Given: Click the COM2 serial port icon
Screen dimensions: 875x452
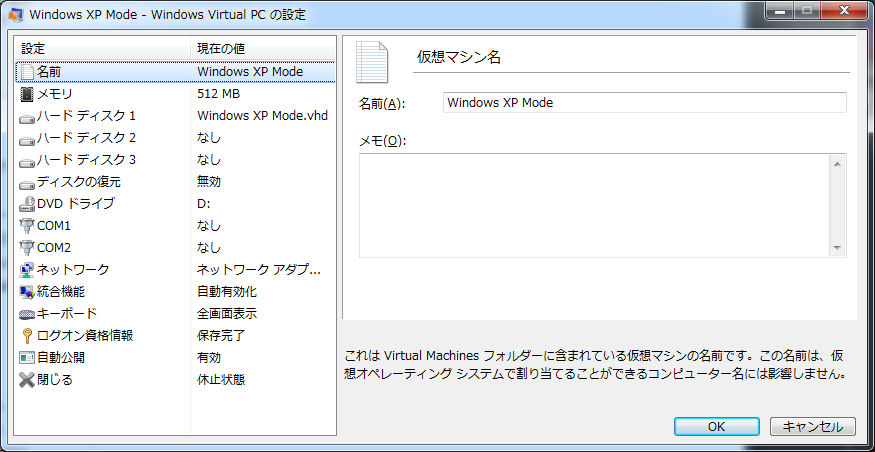Looking at the screenshot, I should click(x=27, y=248).
